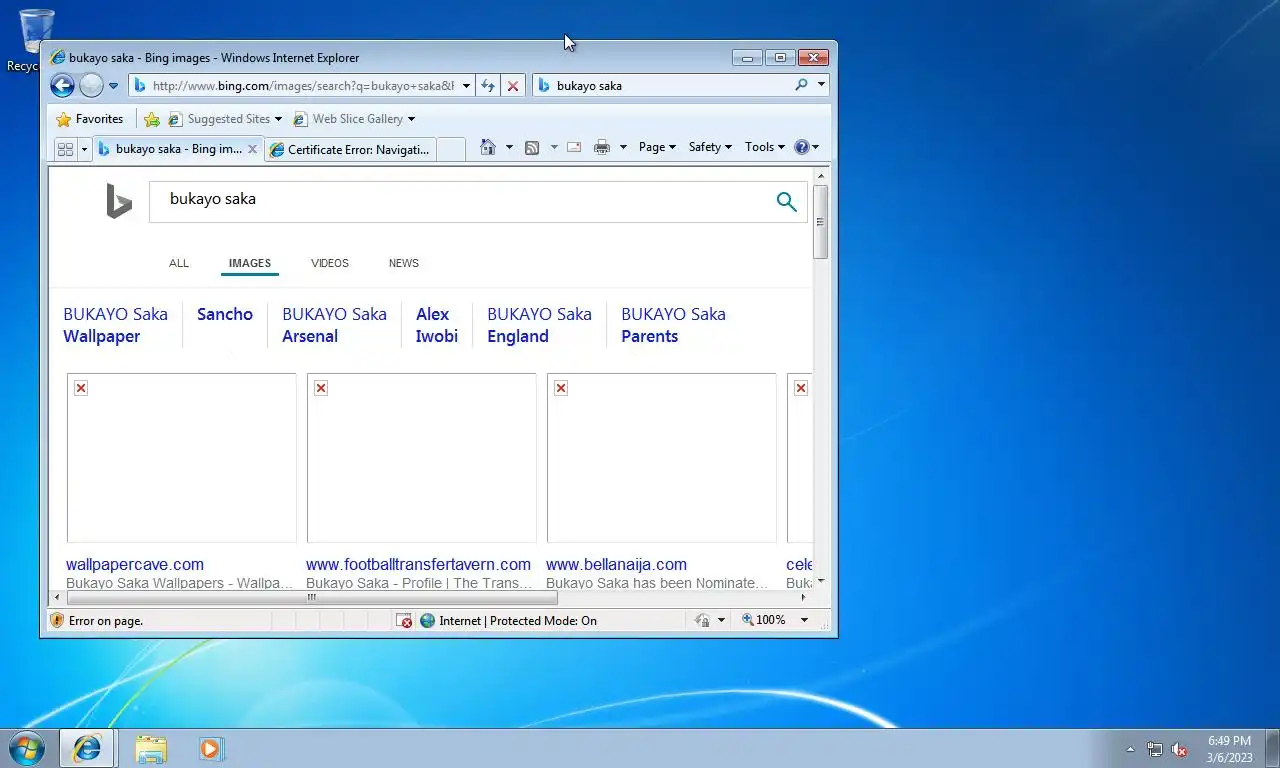Click the Add to Favorites Bar star icon
1280x768 pixels.
click(152, 119)
